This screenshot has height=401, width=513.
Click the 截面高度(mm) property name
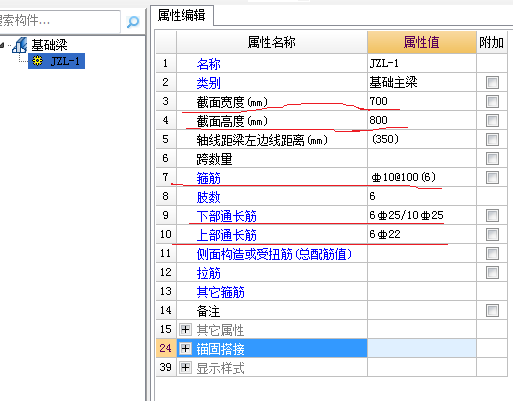point(232,121)
